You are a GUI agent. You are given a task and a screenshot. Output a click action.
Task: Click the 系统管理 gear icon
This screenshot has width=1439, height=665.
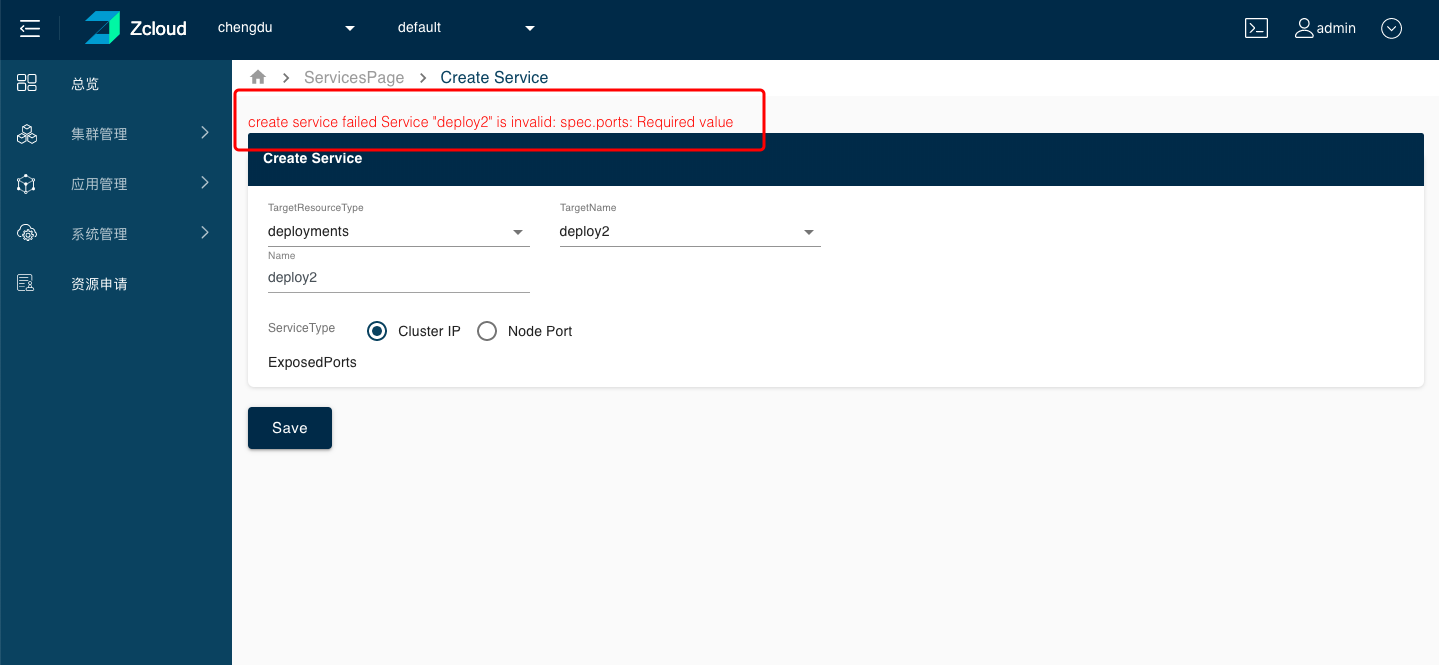[x=27, y=233]
